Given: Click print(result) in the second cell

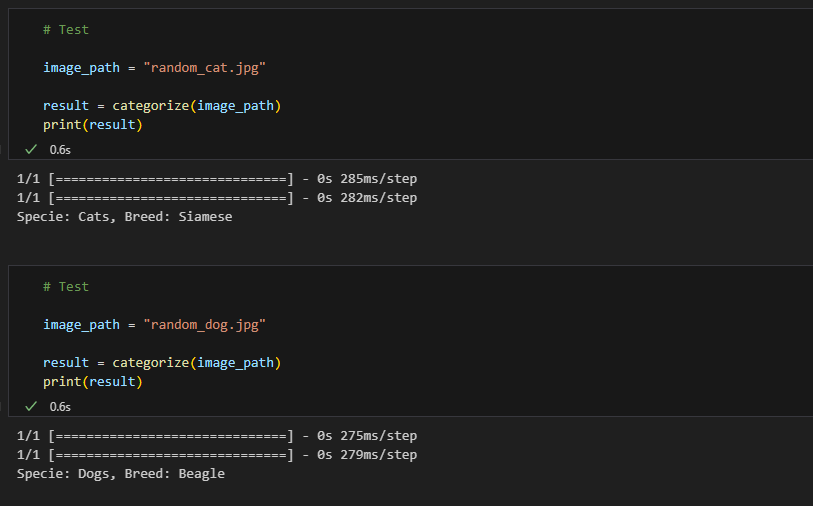Looking at the screenshot, I should 92,382.
